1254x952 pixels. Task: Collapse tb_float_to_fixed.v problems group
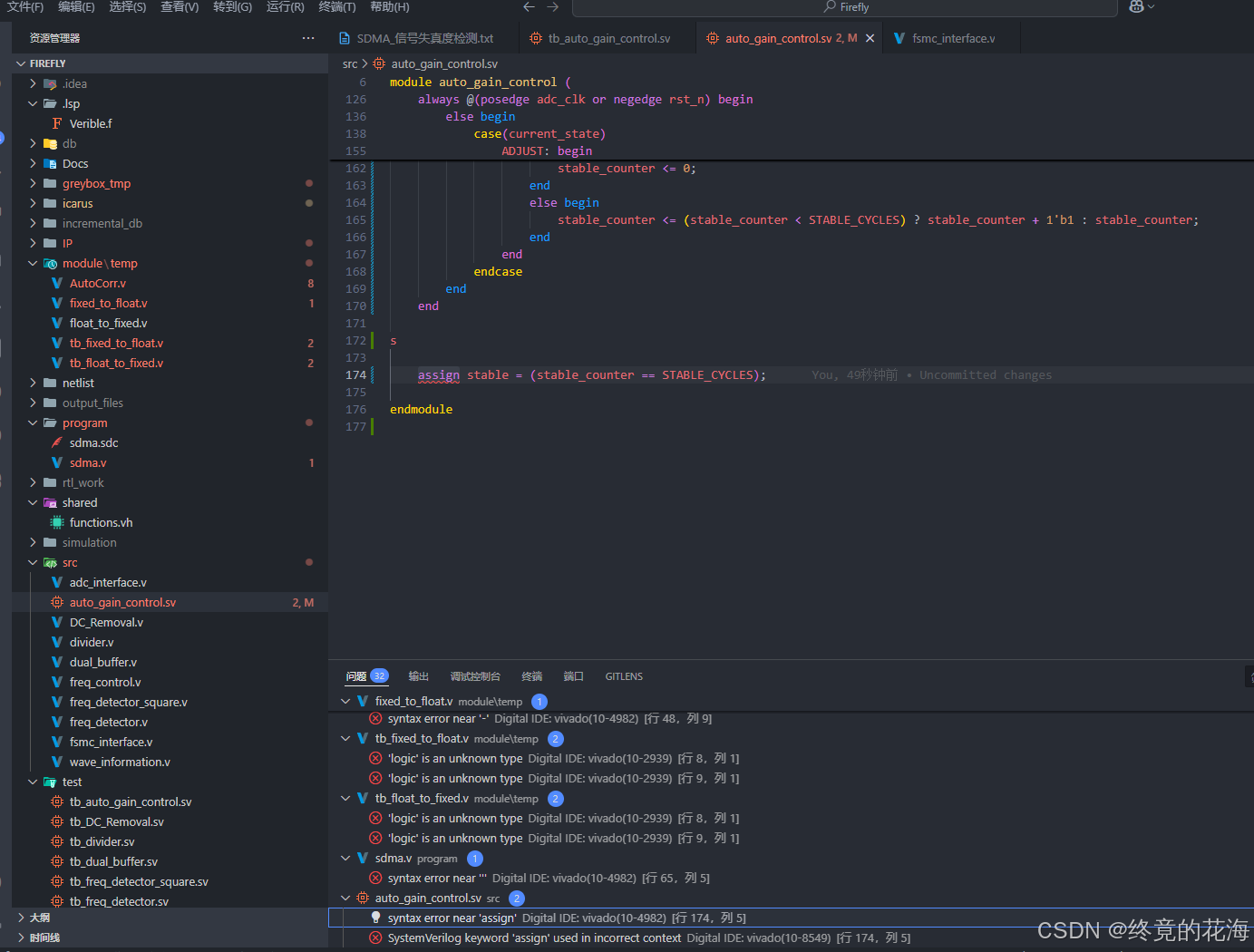pos(345,798)
